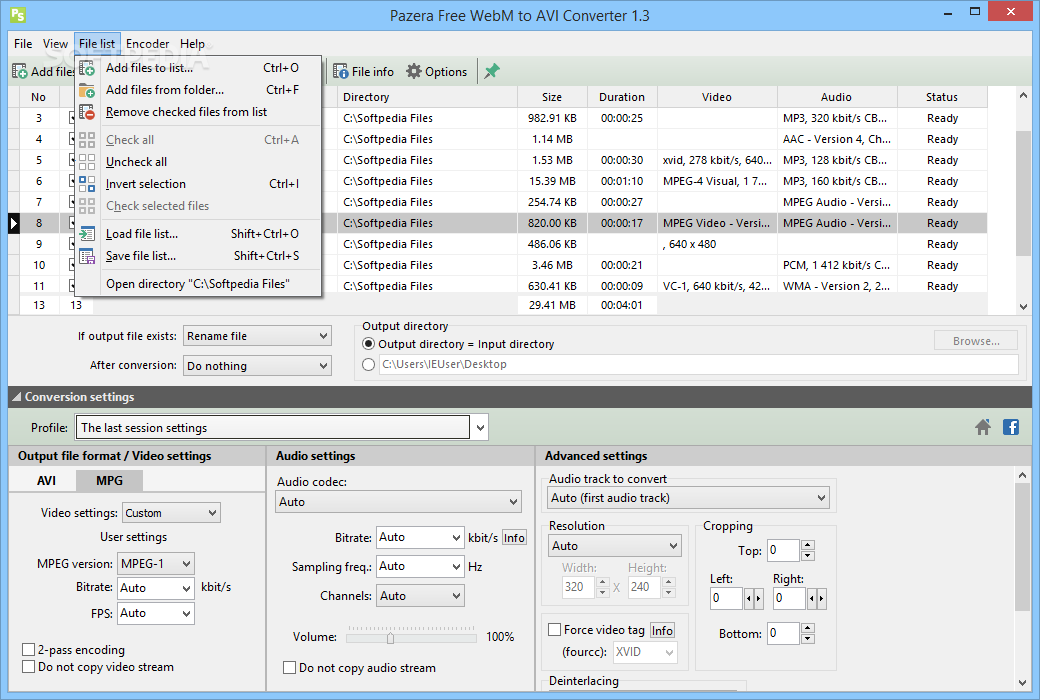1040x700 pixels.
Task: Select the custom output directory radio button
Action: click(x=369, y=364)
